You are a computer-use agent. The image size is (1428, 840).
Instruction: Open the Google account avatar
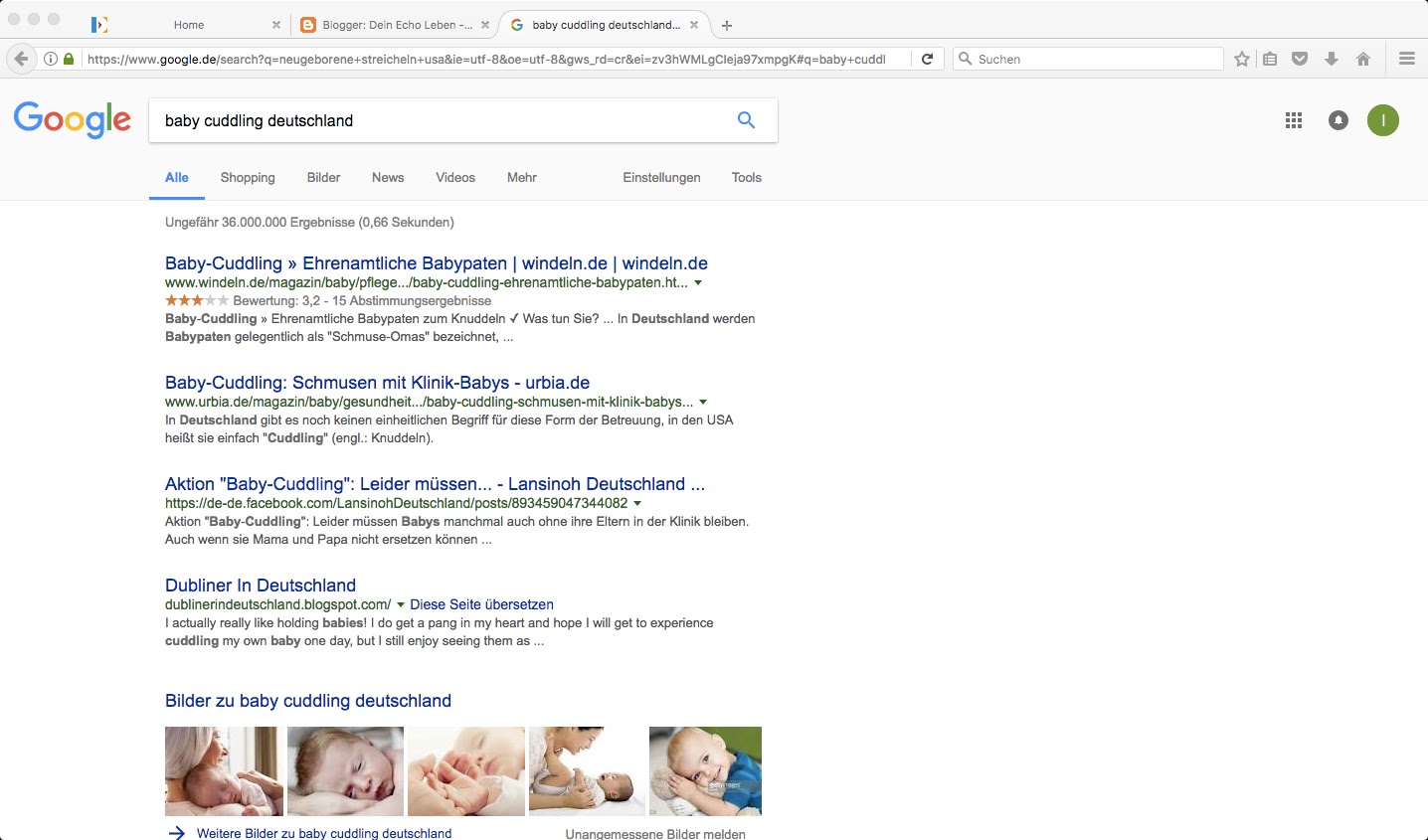coord(1383,120)
